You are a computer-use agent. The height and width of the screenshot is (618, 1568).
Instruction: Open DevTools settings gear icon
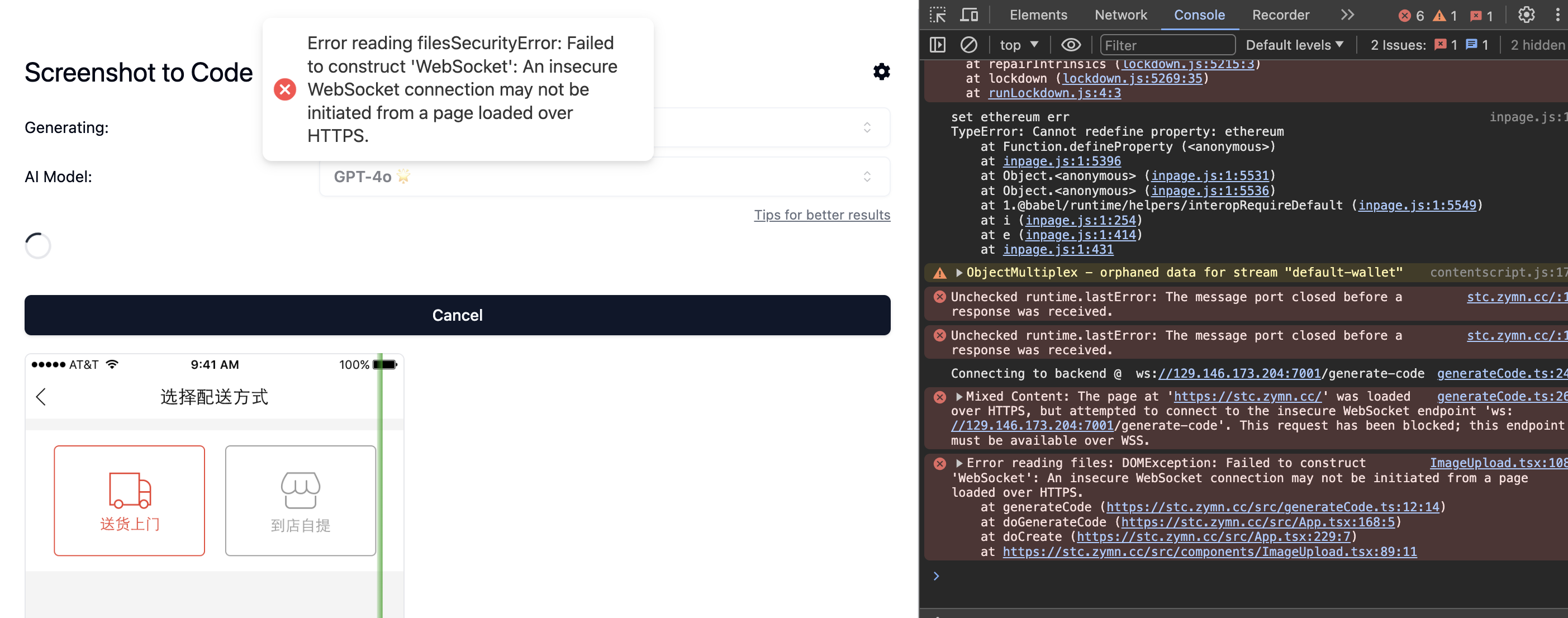point(1526,15)
